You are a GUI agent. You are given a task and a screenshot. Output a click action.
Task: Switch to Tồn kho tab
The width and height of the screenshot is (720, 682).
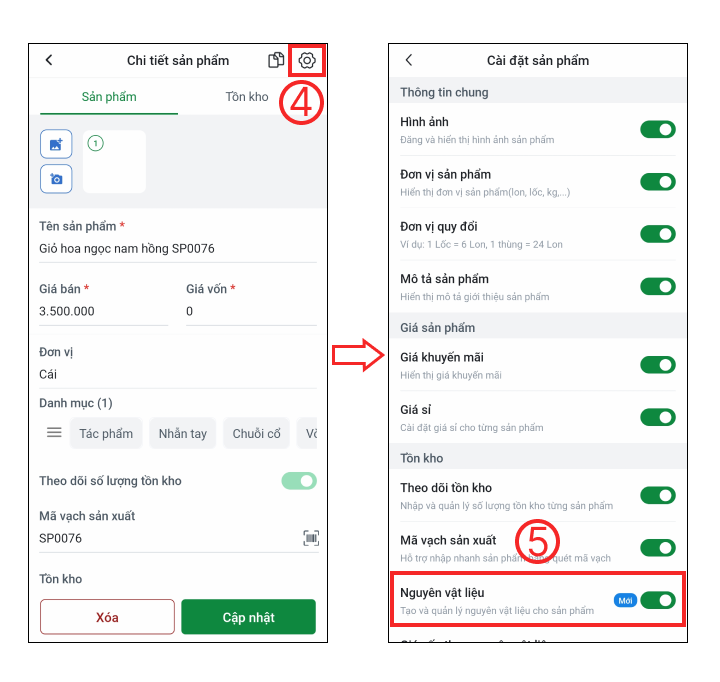(247, 97)
